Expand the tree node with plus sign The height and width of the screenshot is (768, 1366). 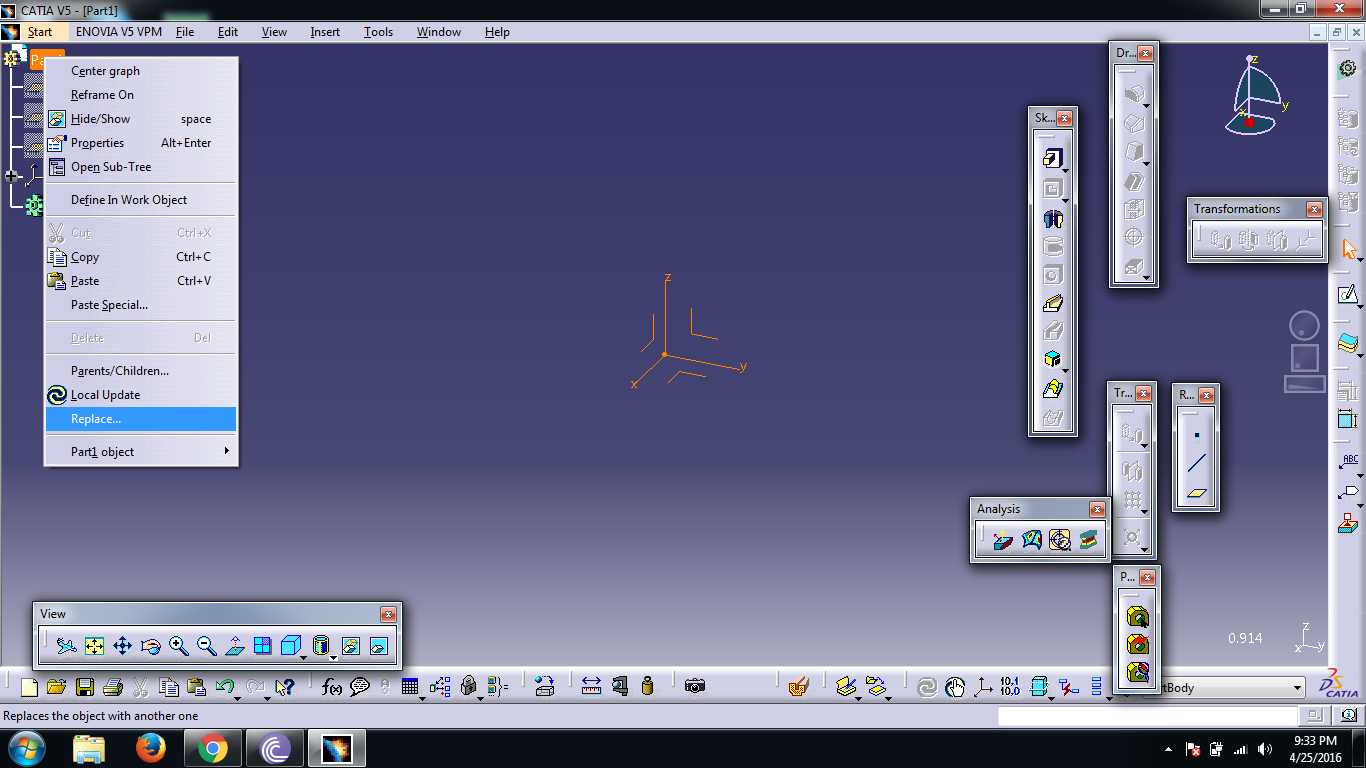12,177
